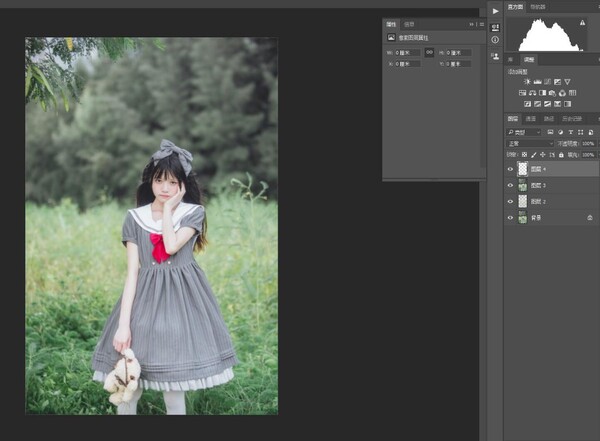
Task: Add an Invert adjustment
Action: click(527, 104)
